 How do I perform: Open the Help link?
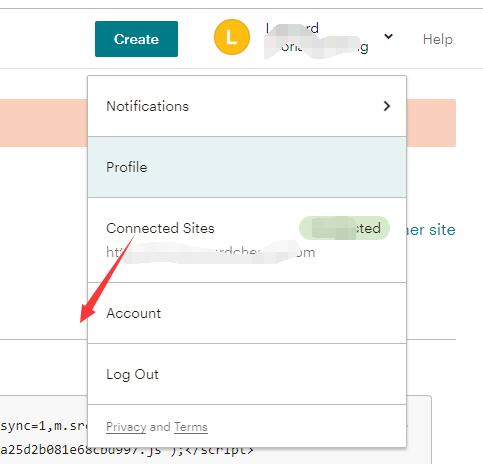coord(438,39)
